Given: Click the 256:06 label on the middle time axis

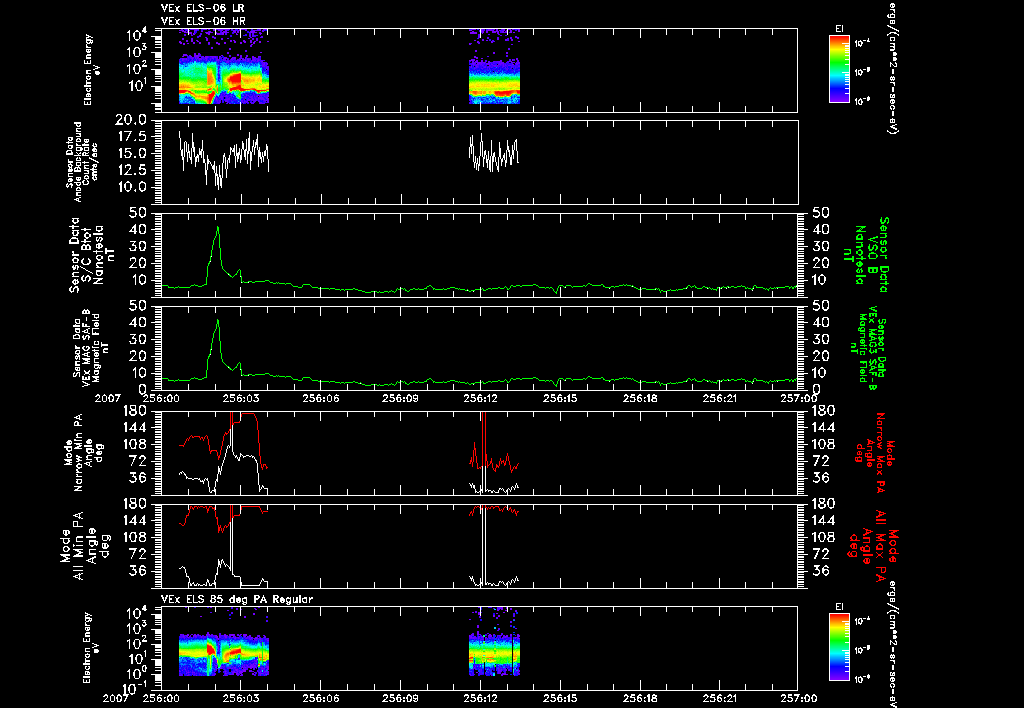Looking at the screenshot, I should [x=321, y=397].
